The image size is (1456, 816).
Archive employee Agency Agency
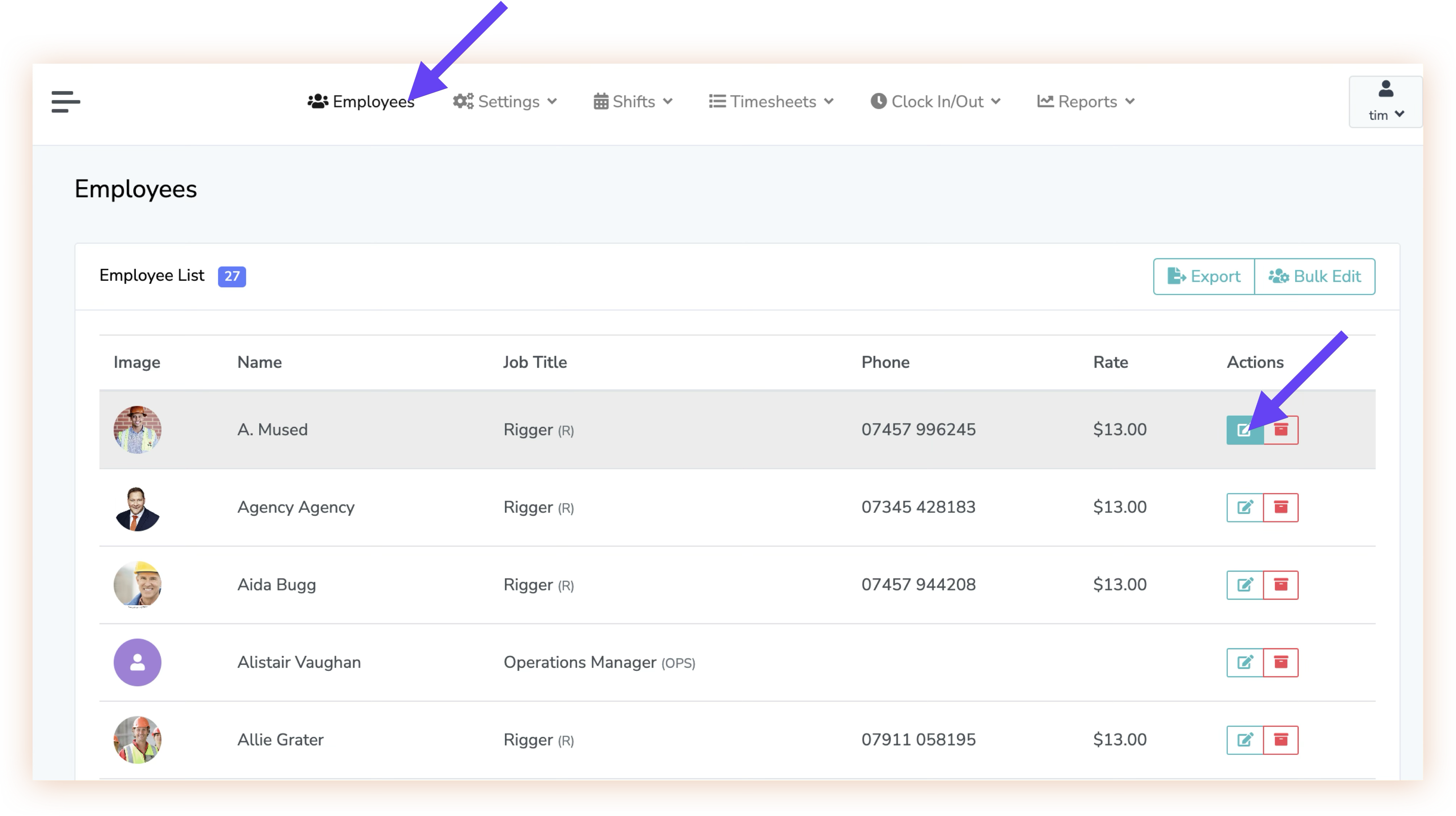1281,508
